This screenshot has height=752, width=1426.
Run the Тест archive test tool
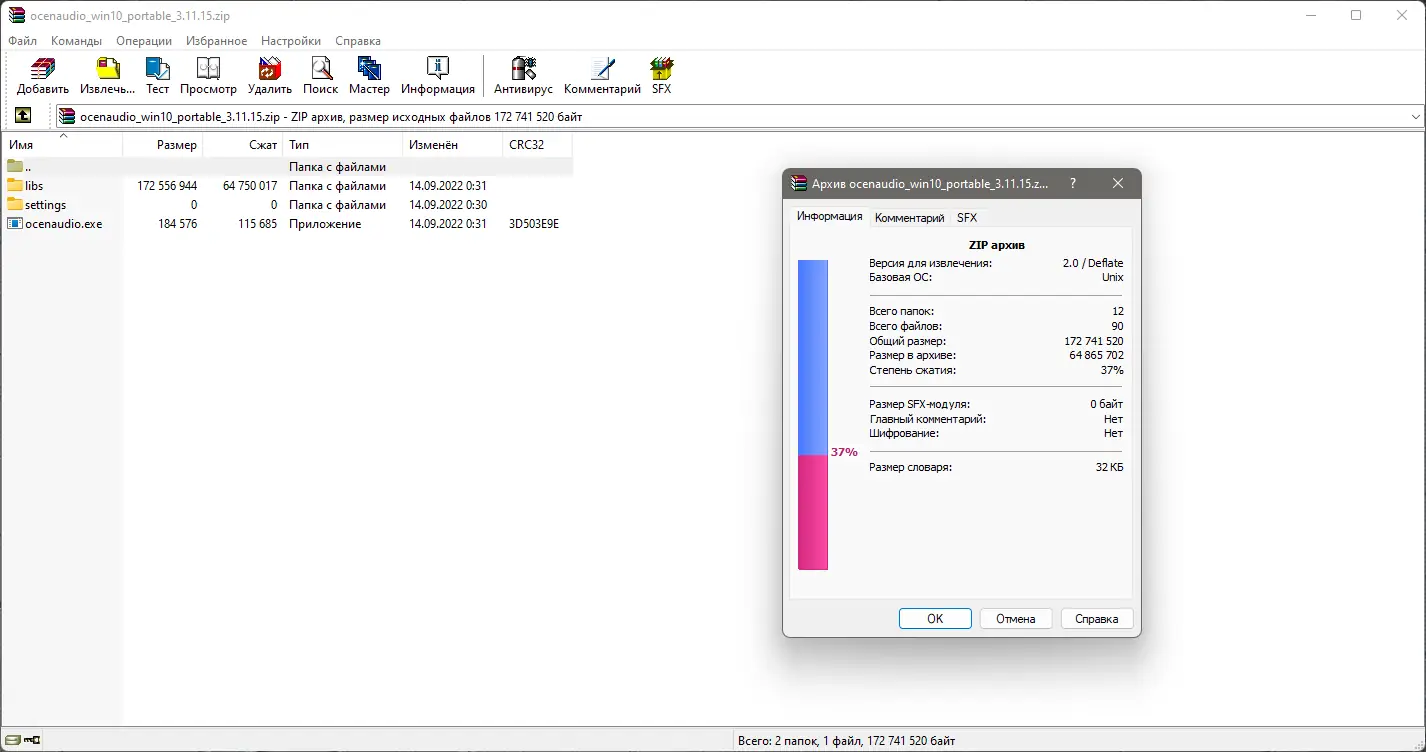click(158, 69)
